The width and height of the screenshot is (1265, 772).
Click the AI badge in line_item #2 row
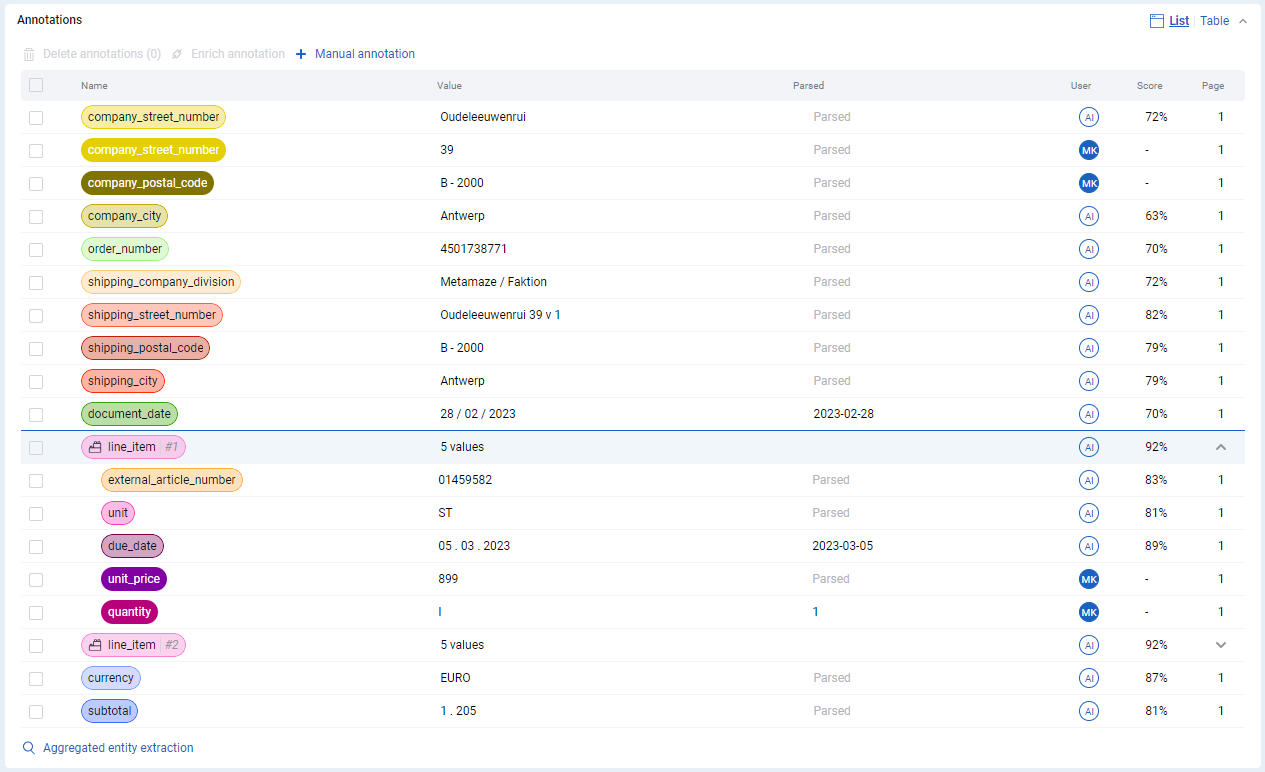1089,645
